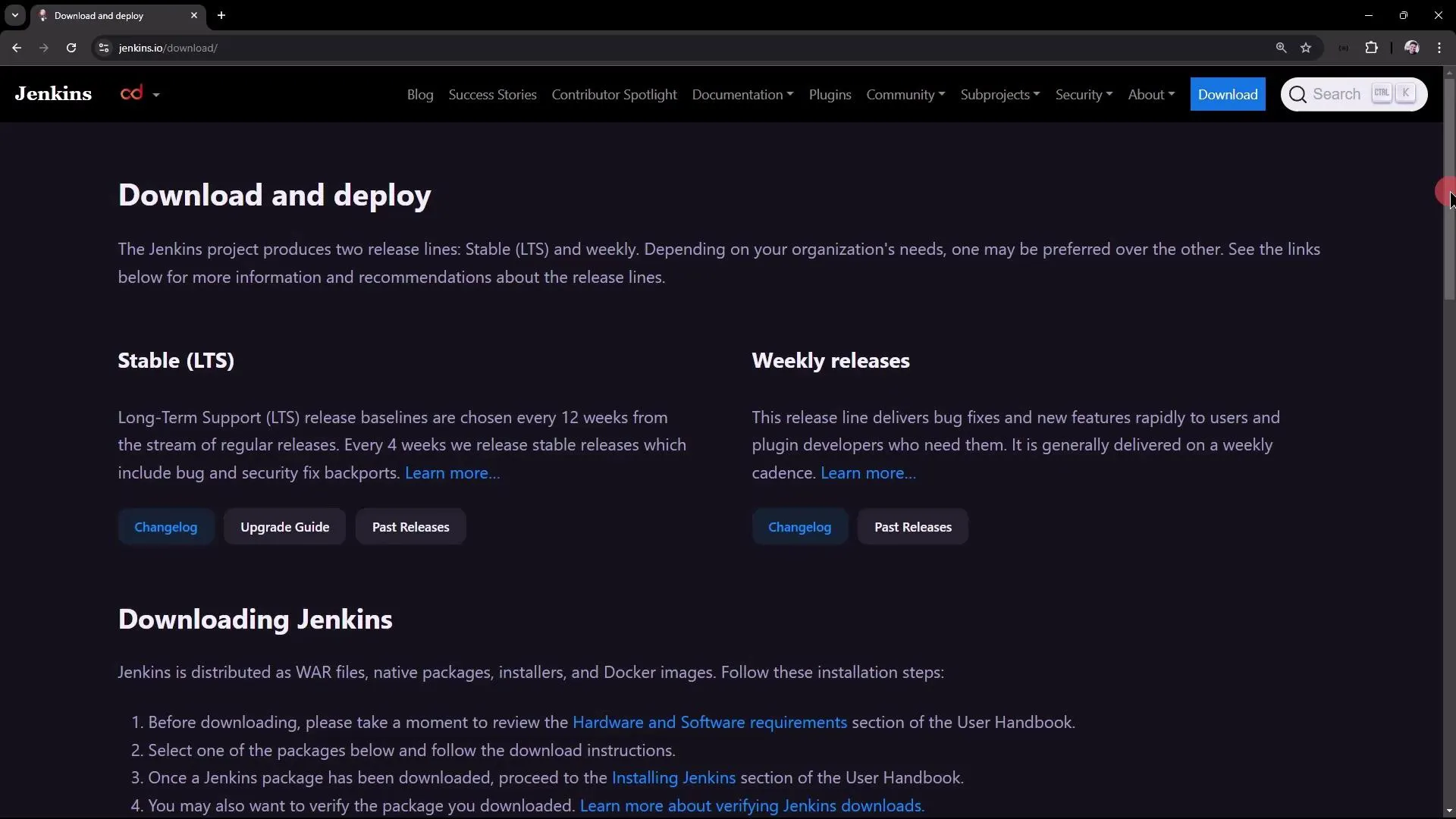Open the About dropdown menu

pos(1150,94)
